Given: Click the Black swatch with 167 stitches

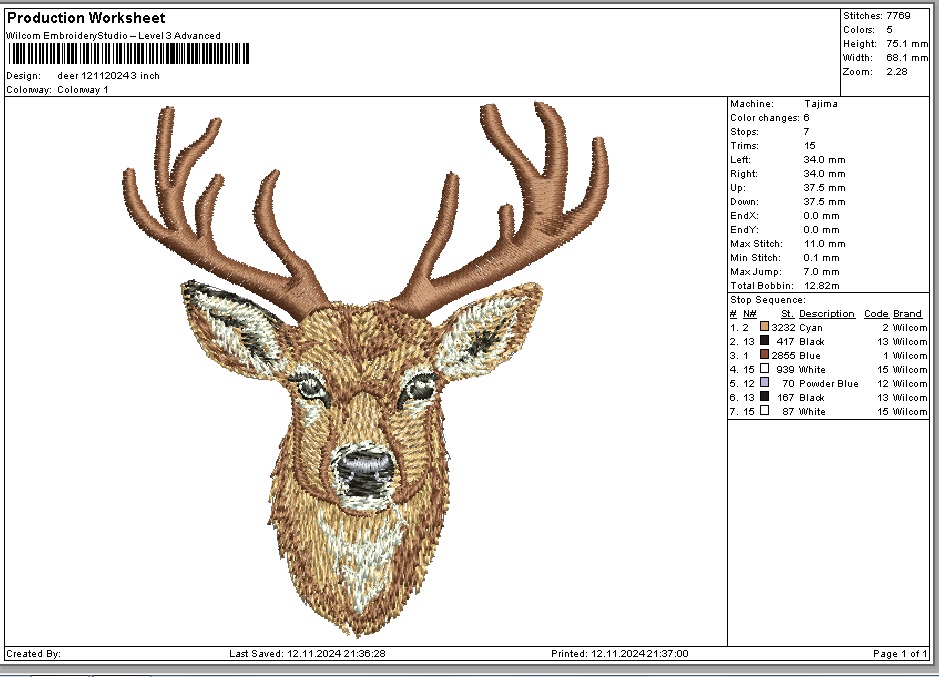Looking at the screenshot, I should point(765,397).
